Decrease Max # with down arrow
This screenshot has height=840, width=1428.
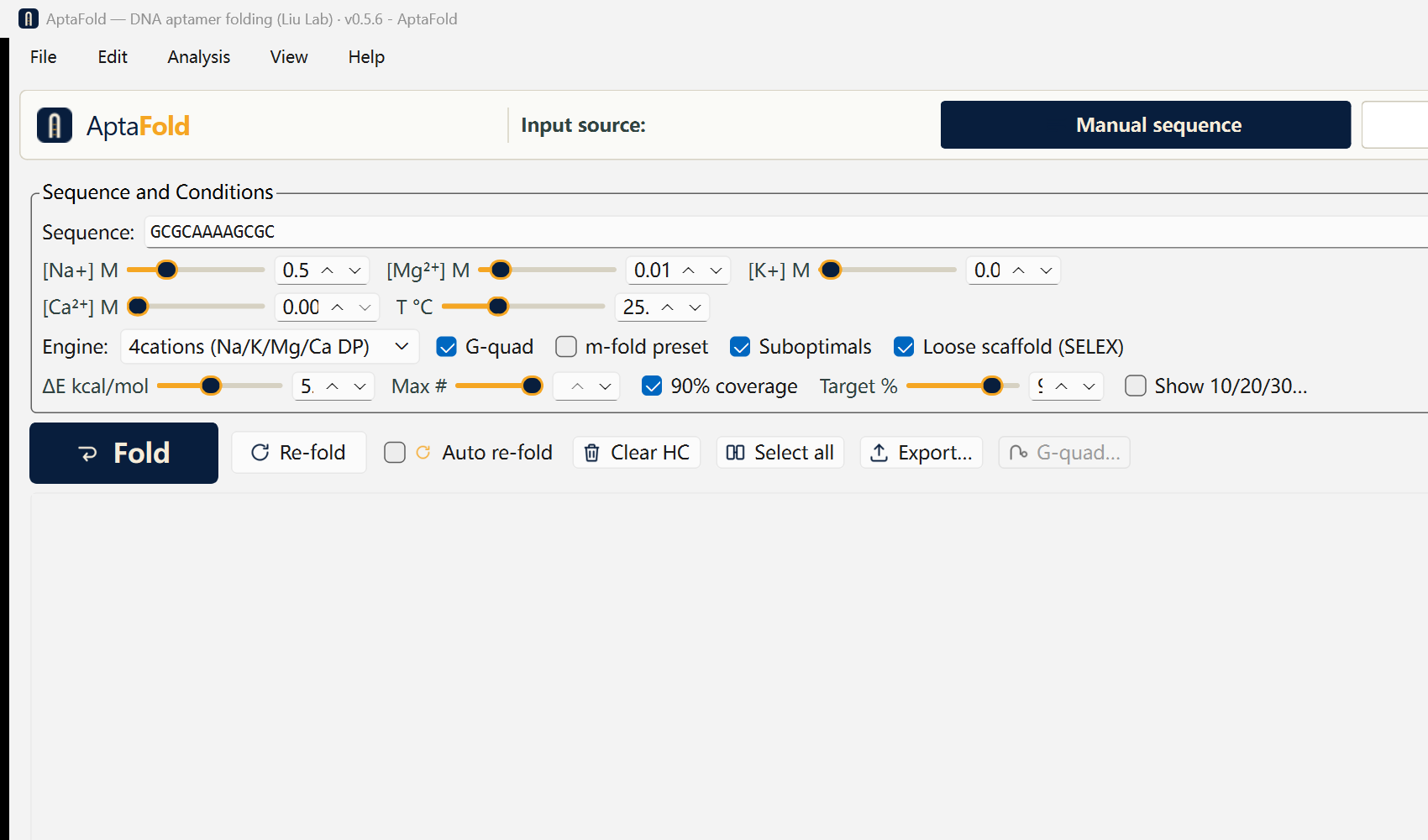pyautogui.click(x=605, y=386)
